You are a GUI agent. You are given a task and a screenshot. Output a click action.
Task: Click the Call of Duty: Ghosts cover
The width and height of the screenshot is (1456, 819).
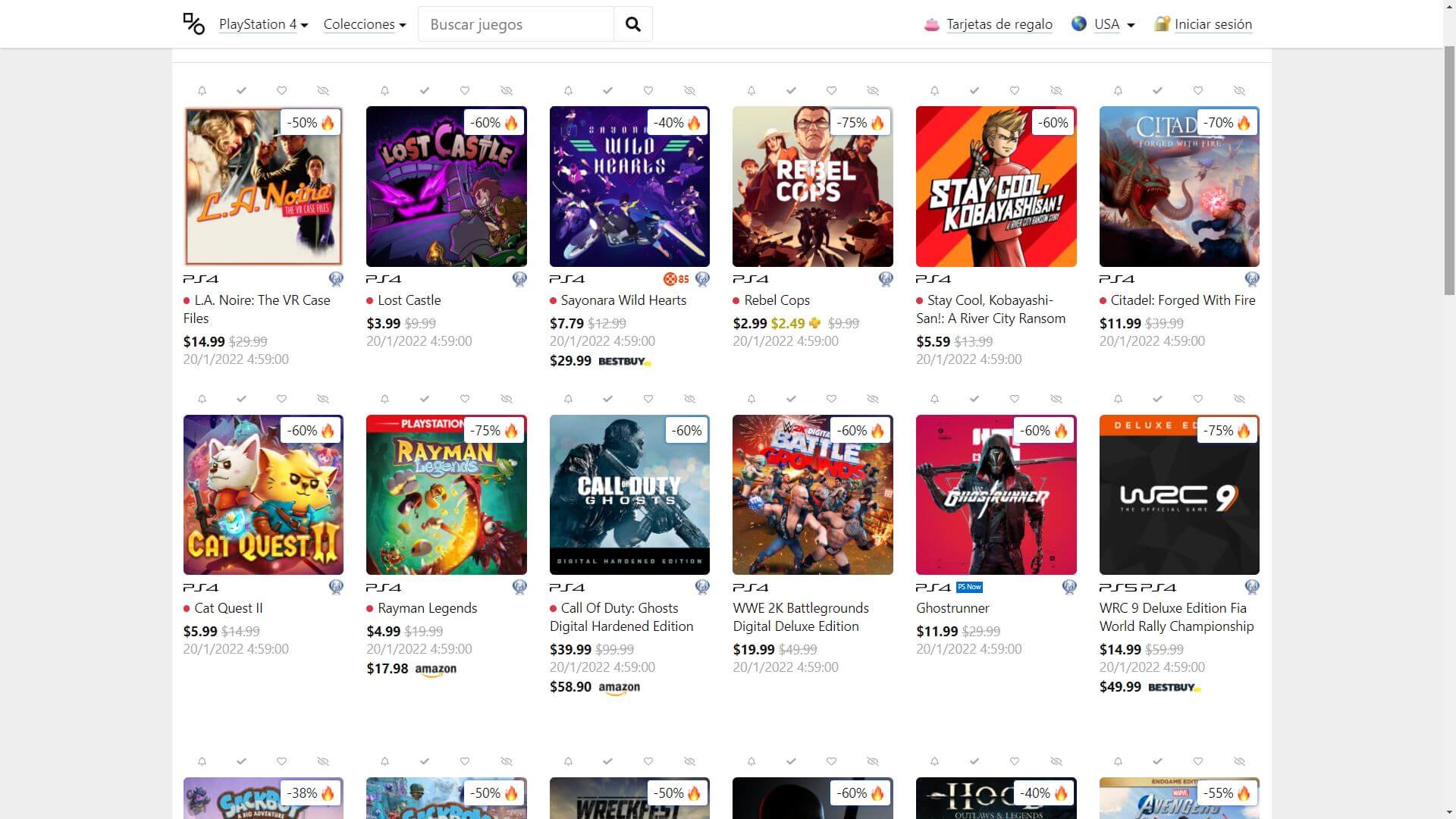629,494
